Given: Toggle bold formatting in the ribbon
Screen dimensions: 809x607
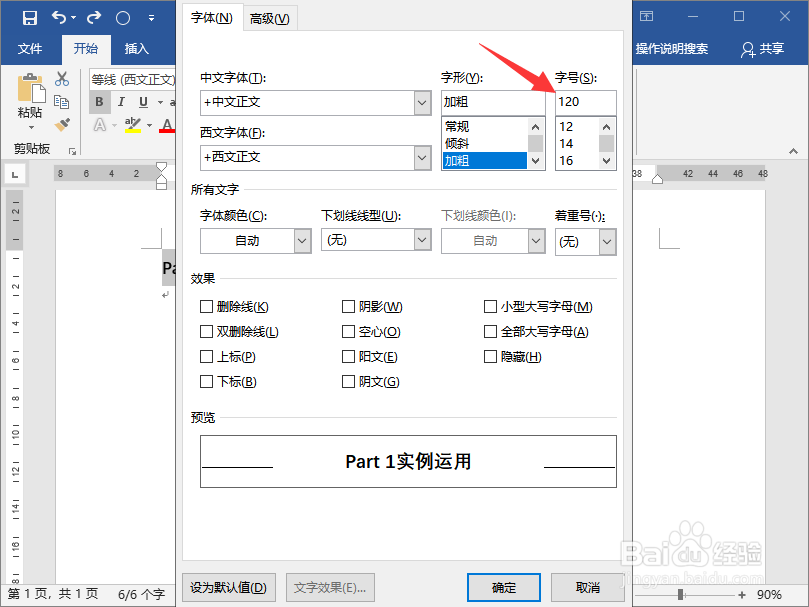Looking at the screenshot, I should pyautogui.click(x=98, y=102).
